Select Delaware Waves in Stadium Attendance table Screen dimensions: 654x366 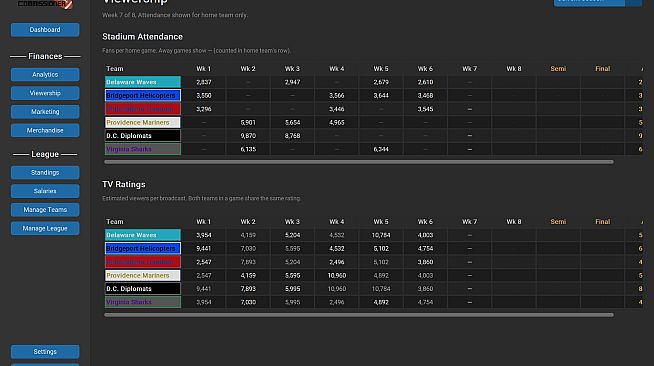143,82
